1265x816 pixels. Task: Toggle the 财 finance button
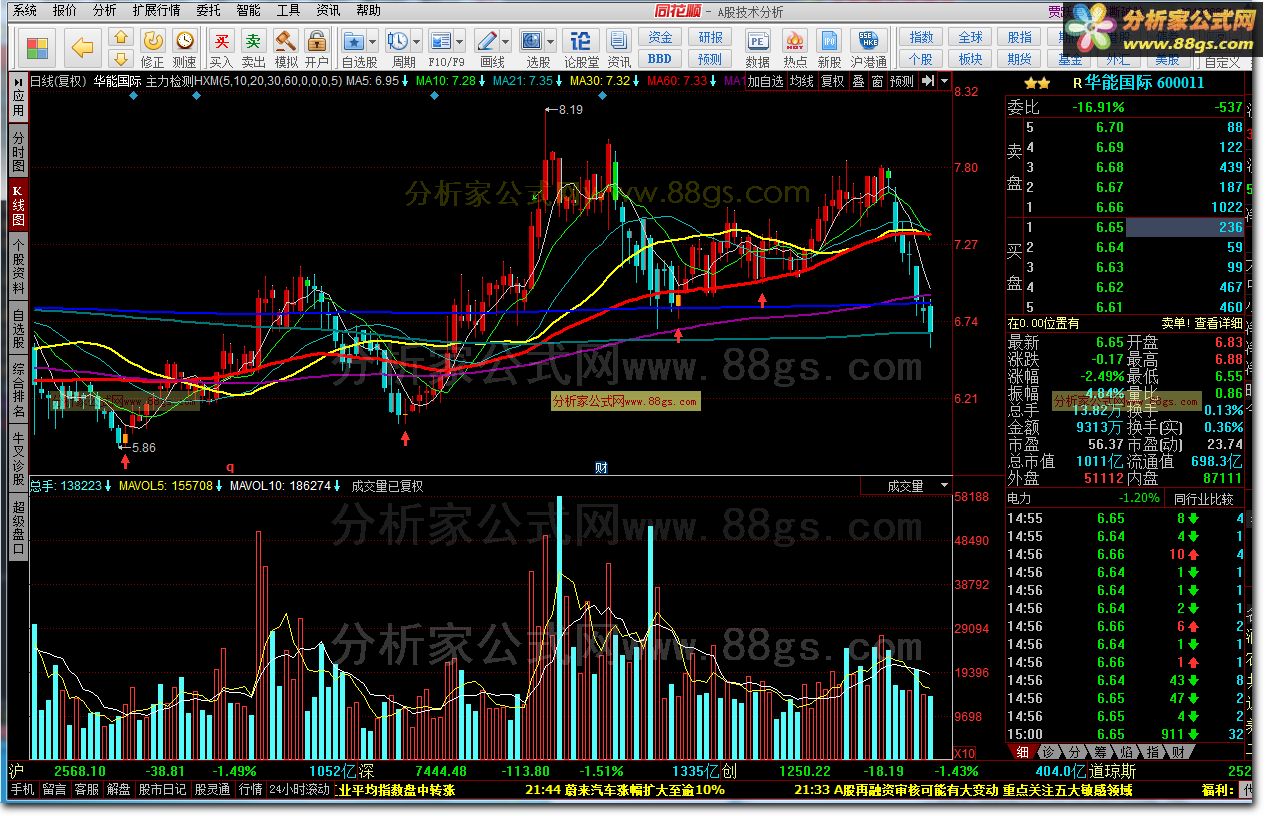[x=1179, y=752]
